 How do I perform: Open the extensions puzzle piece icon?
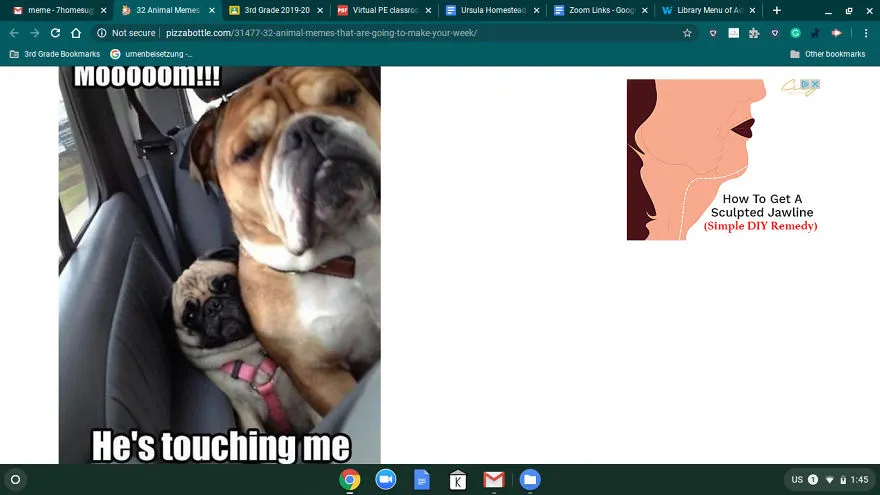click(x=754, y=33)
